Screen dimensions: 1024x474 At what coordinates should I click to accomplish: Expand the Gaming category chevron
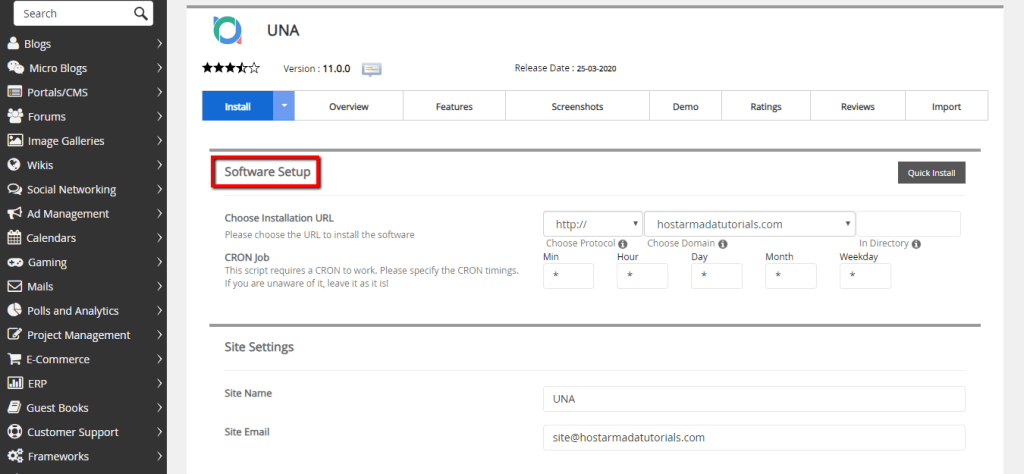[x=159, y=262]
